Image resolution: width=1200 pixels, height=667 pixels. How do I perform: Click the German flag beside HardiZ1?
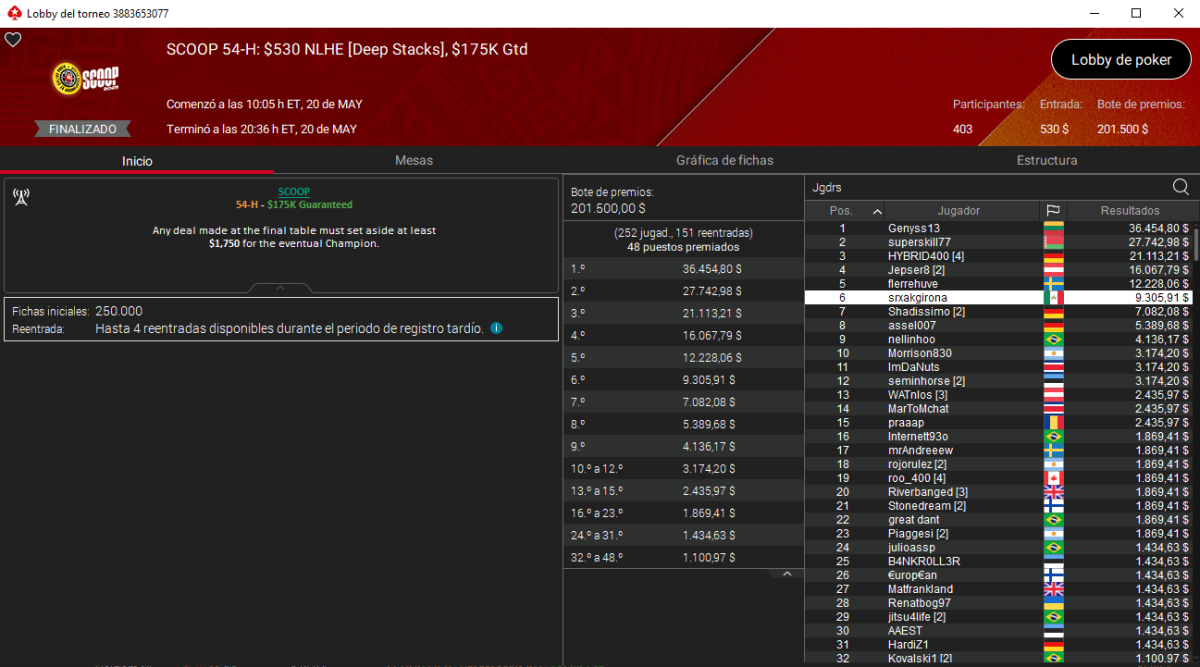(1053, 646)
